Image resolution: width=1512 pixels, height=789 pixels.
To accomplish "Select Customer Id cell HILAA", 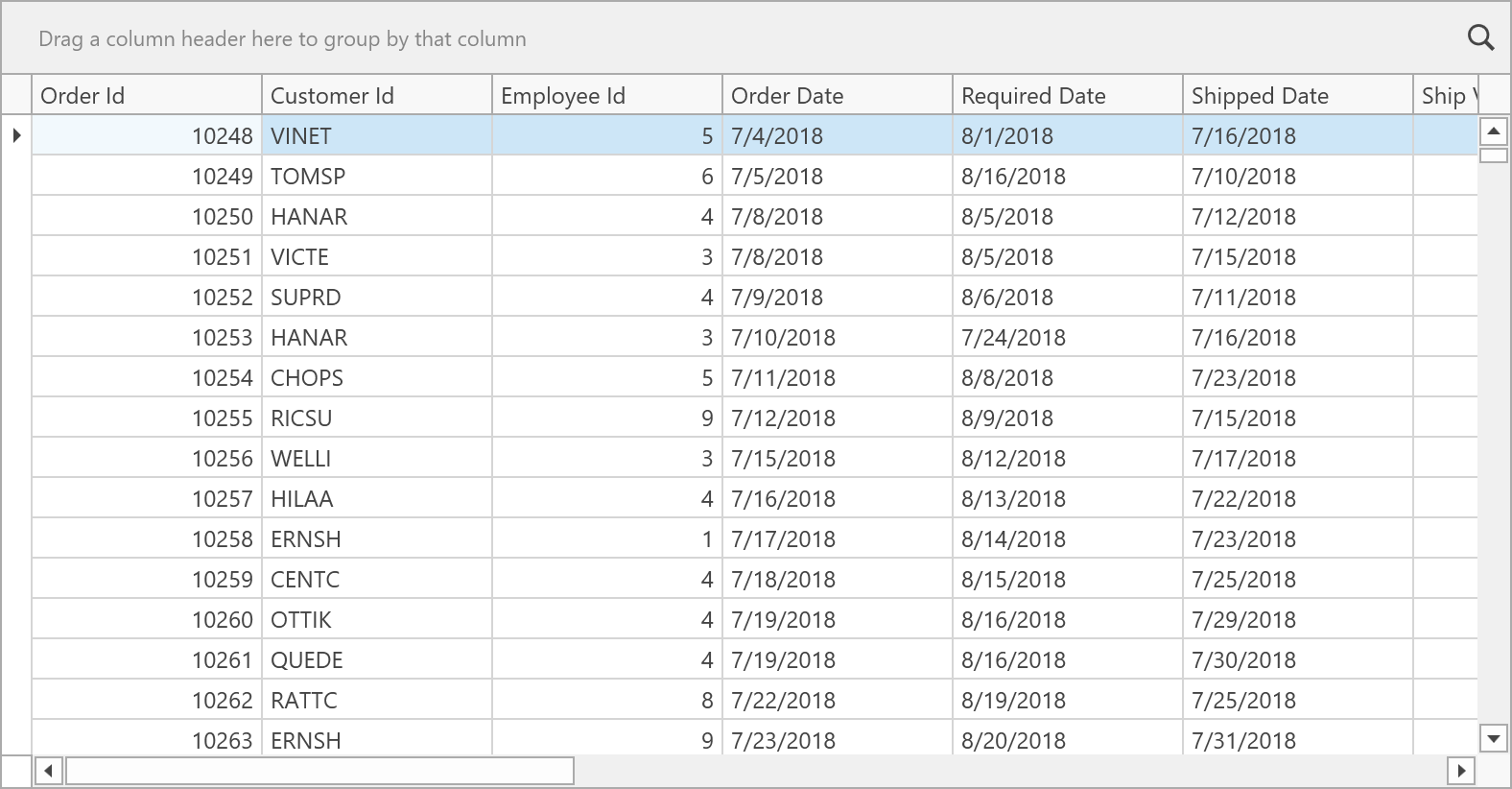I will click(x=377, y=498).
